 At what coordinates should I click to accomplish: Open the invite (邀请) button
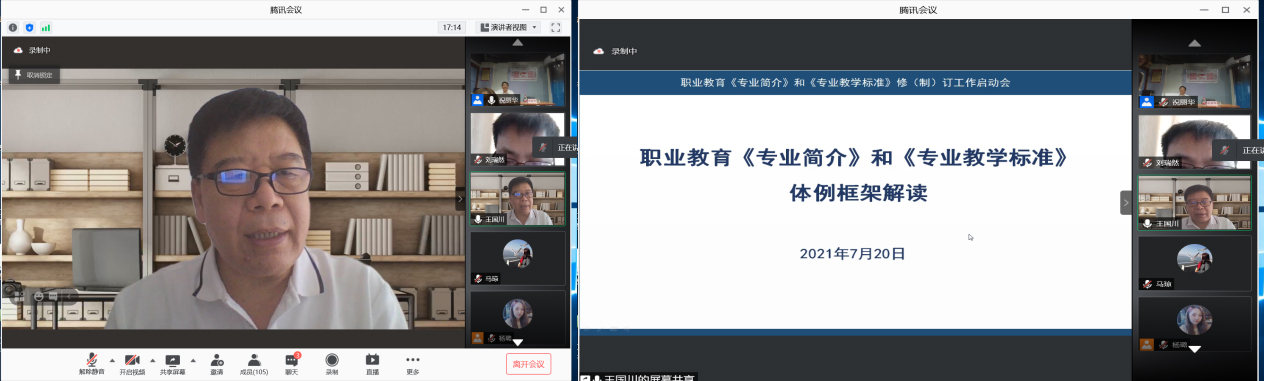pos(216,363)
